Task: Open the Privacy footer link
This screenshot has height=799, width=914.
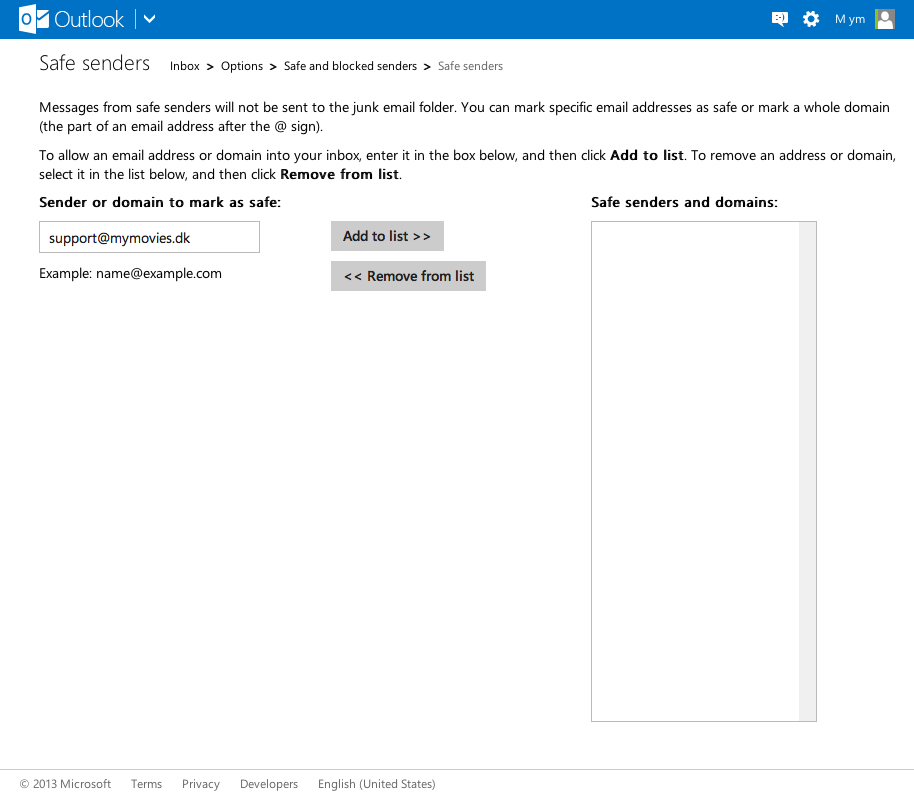Action: tap(201, 784)
